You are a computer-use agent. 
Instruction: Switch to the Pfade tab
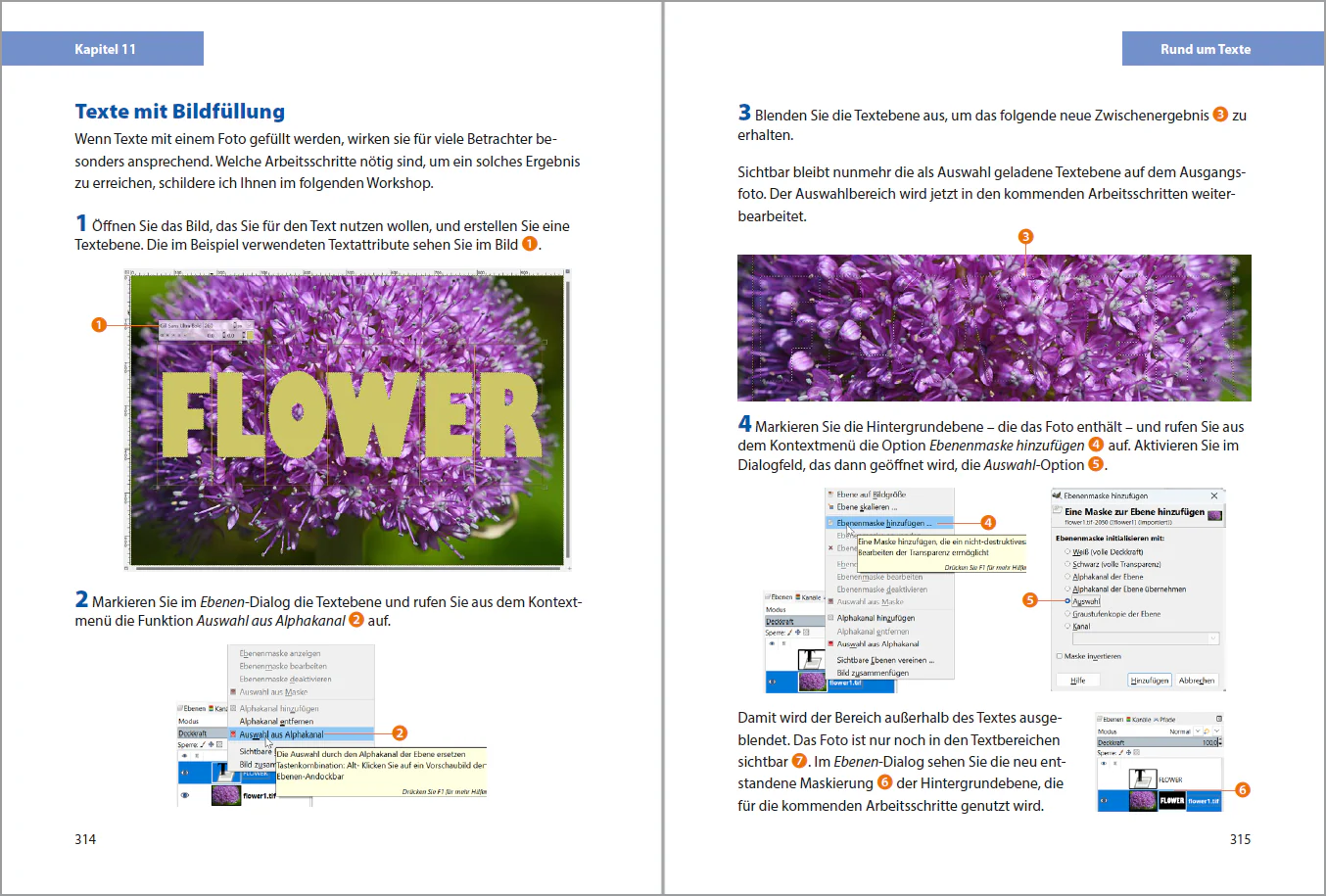pos(1164,720)
